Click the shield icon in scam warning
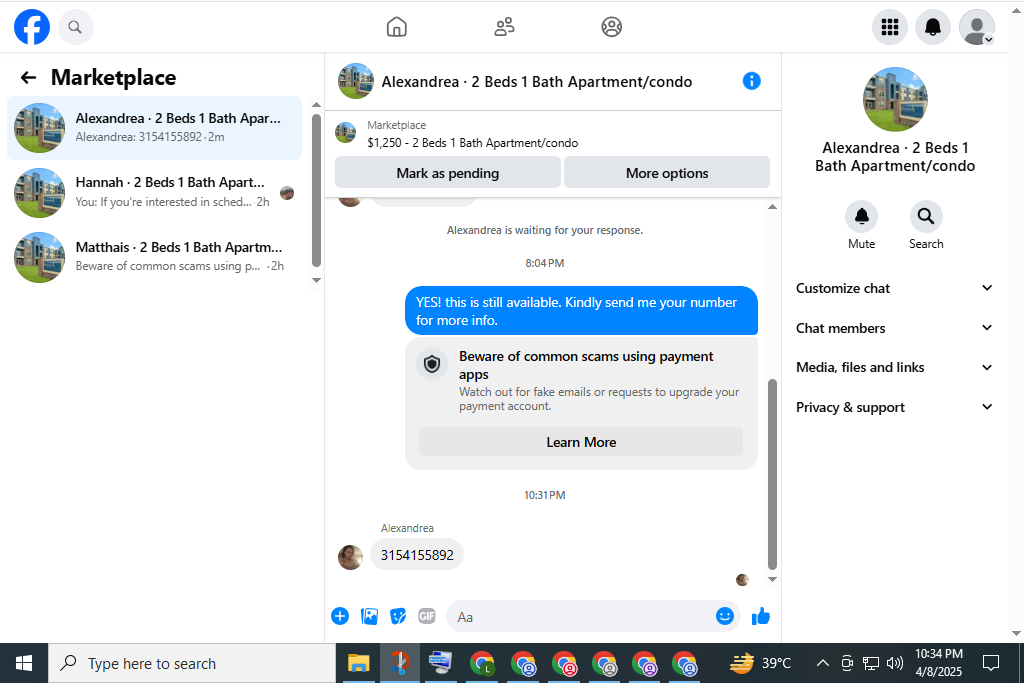The width and height of the screenshot is (1024, 683). [432, 364]
